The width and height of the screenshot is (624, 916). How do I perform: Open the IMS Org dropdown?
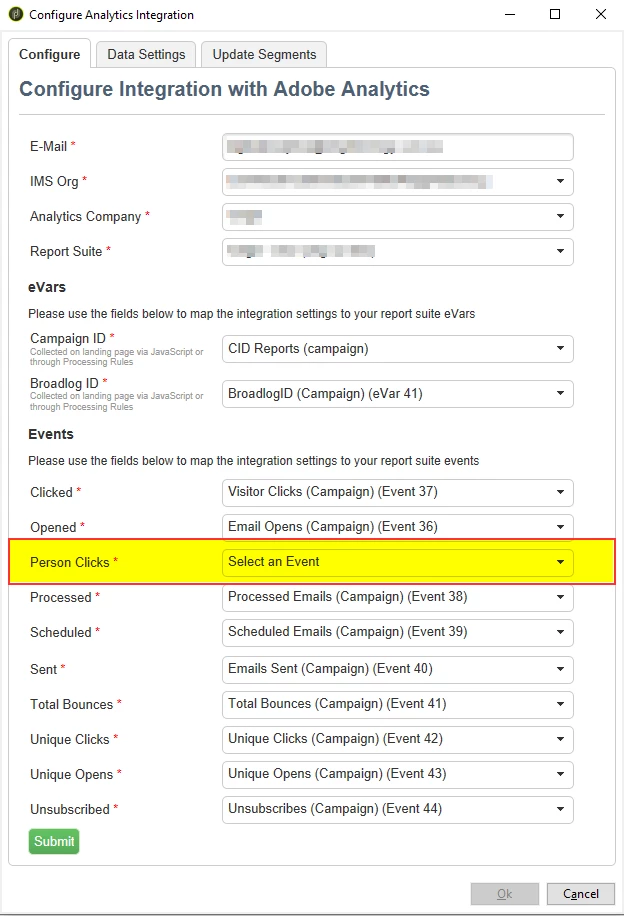[x=397, y=182]
